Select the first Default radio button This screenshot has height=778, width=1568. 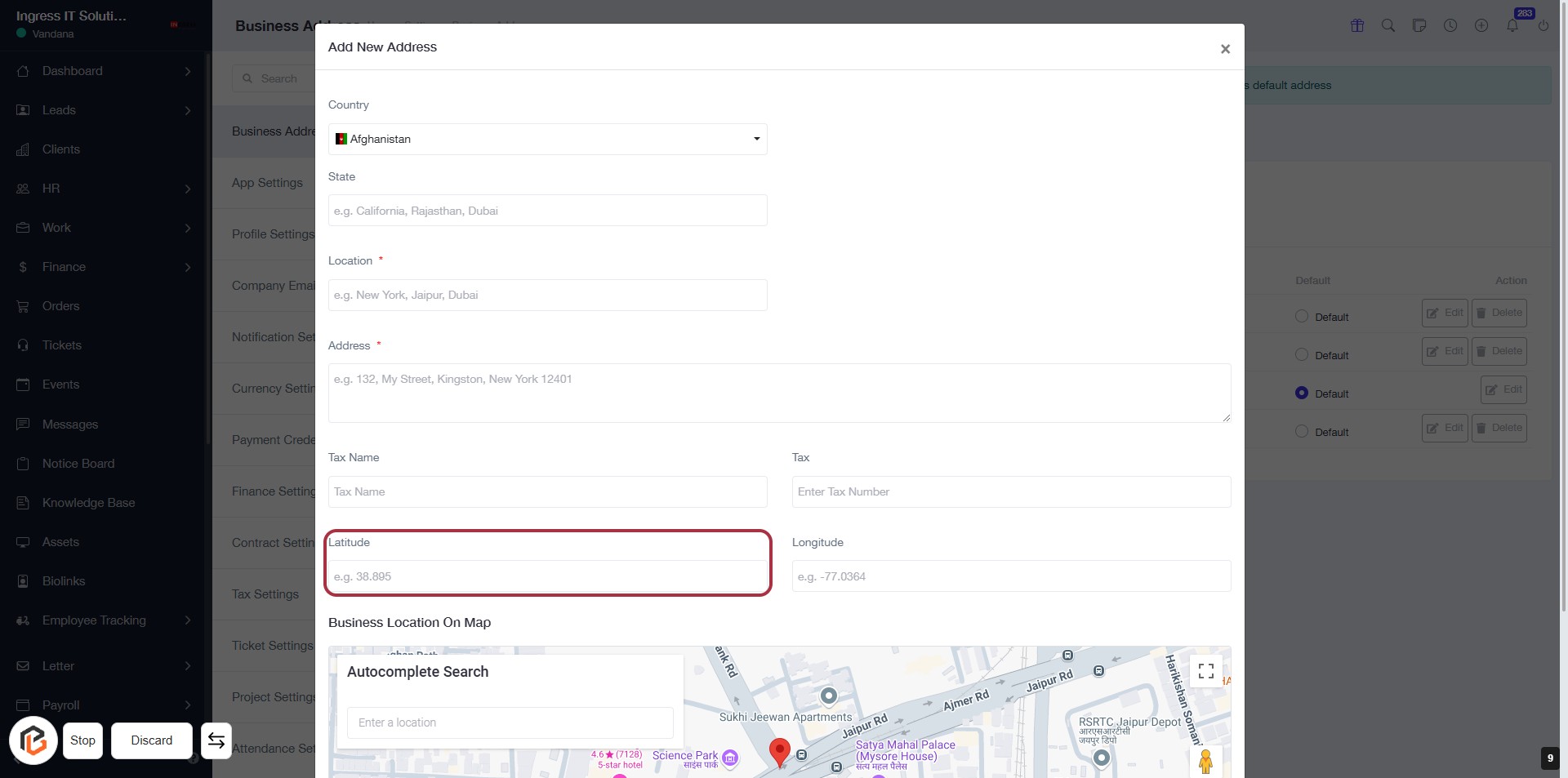click(x=1302, y=317)
